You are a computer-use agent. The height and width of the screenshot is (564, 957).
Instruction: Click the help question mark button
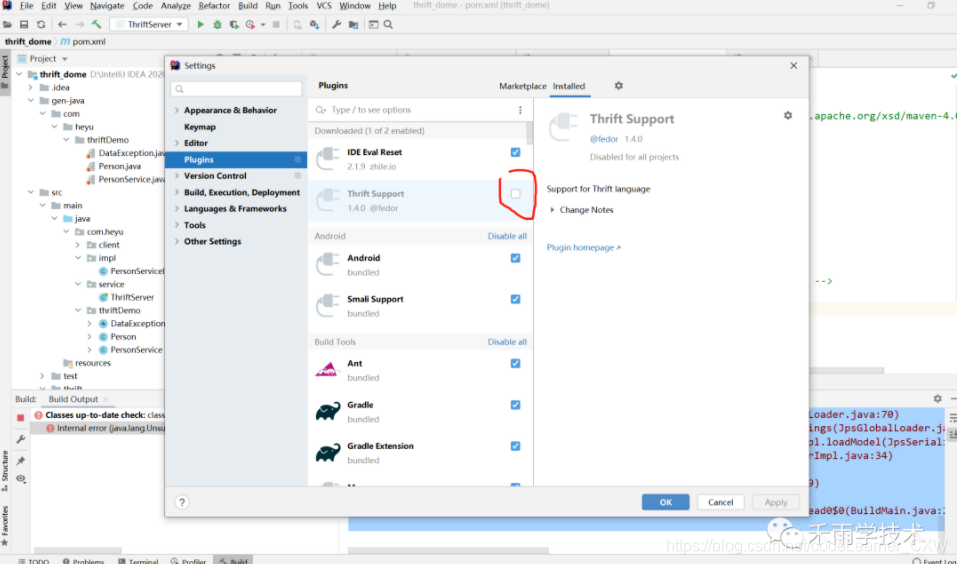(182, 502)
